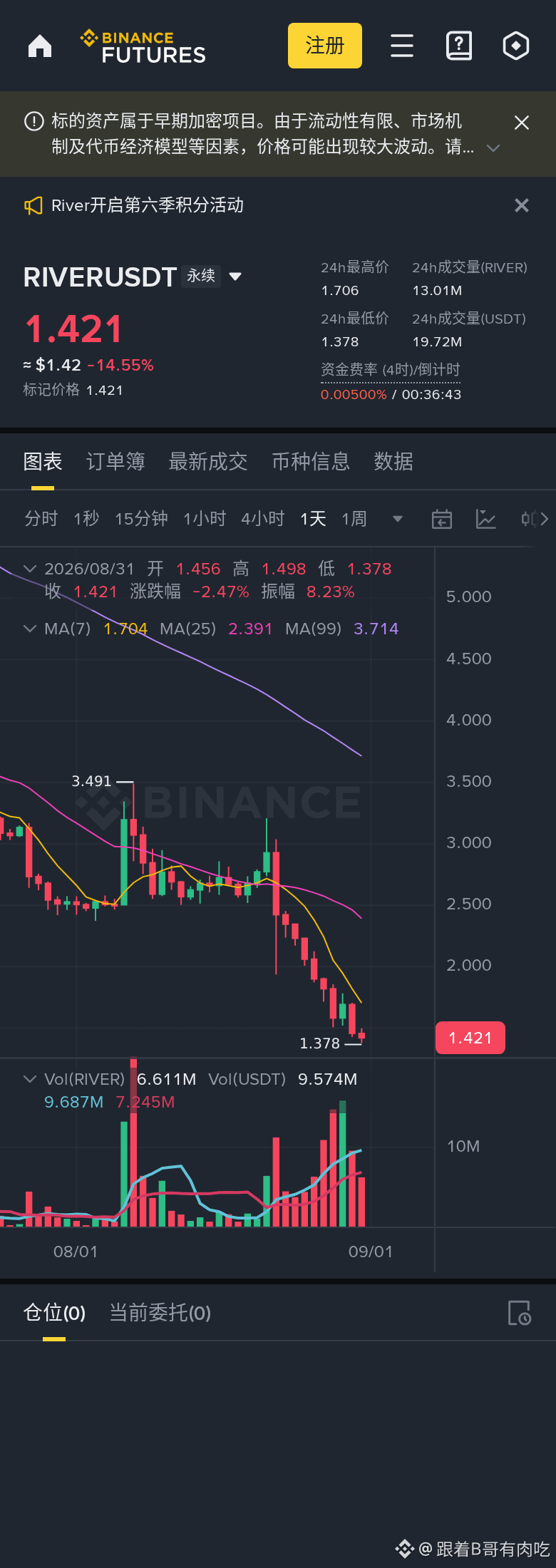The image size is (556, 1568).
Task: Tap the 3.491 high price marker
Action: click(92, 781)
